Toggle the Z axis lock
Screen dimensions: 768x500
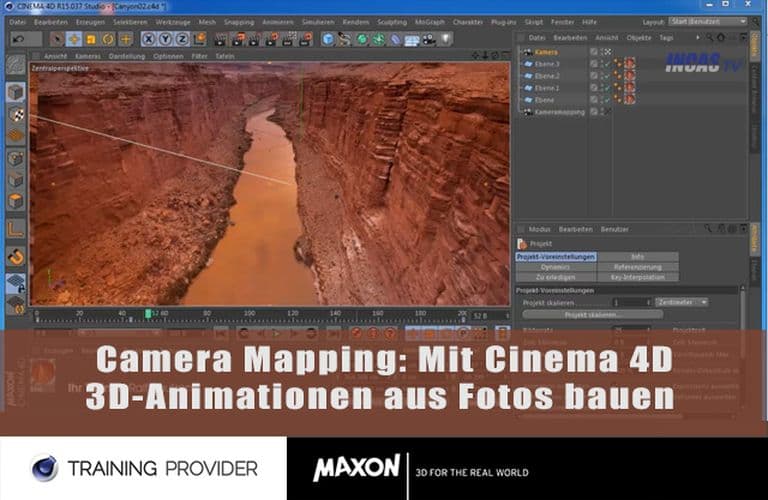182,39
